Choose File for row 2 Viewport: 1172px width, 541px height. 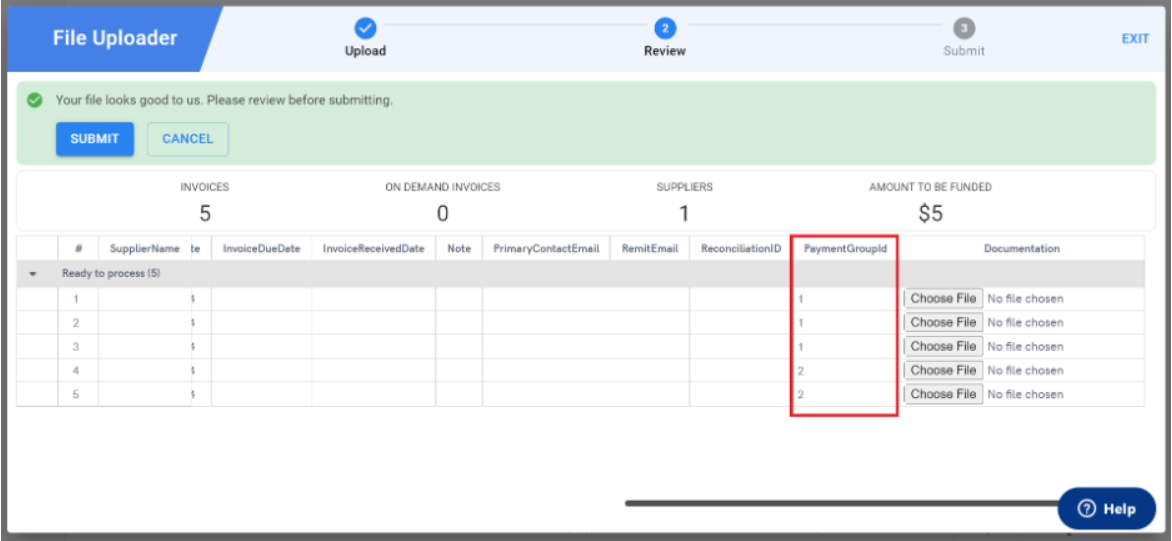pos(943,322)
